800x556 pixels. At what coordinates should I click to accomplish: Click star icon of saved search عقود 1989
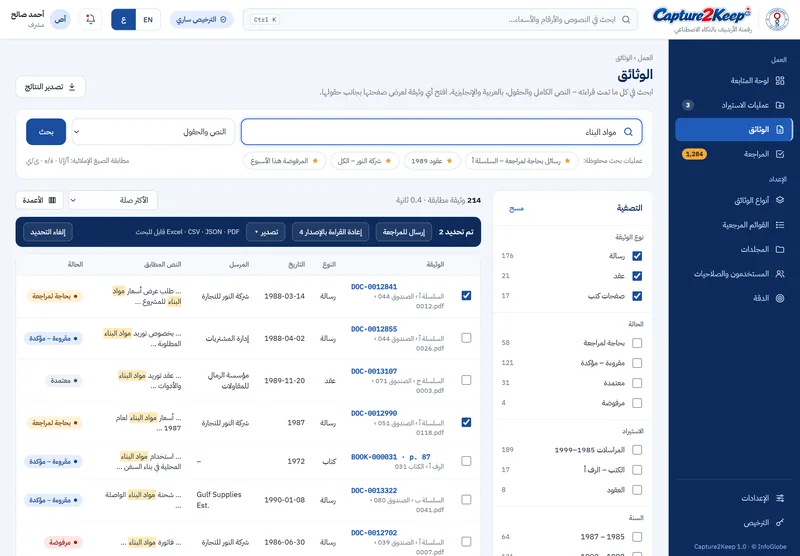[449, 161]
